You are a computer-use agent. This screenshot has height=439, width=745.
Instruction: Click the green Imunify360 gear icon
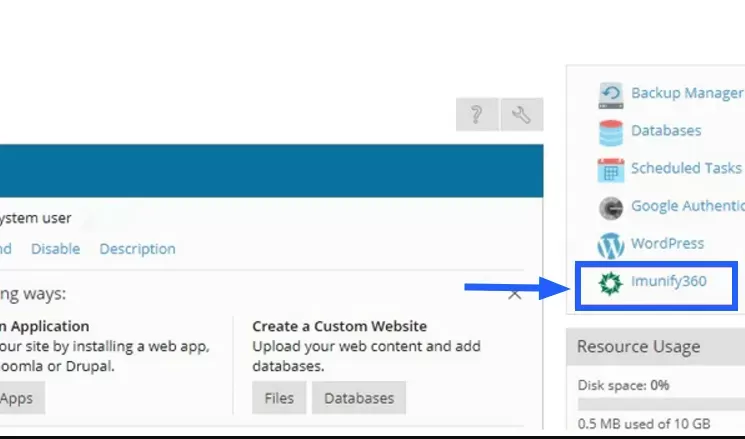pyautogui.click(x=610, y=283)
